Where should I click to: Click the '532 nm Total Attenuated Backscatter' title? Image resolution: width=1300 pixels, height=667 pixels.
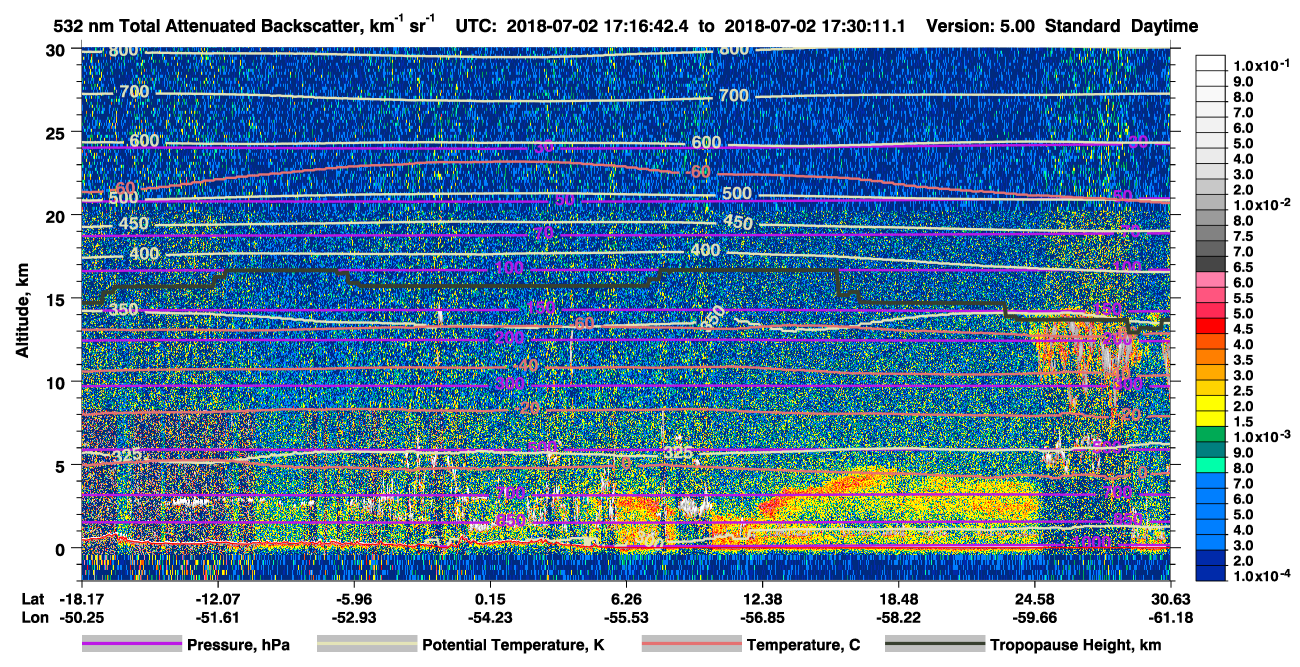click(x=205, y=27)
